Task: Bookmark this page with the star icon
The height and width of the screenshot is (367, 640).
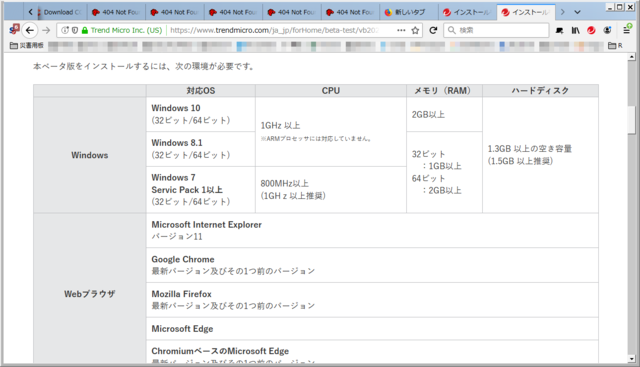Action: coord(415,30)
